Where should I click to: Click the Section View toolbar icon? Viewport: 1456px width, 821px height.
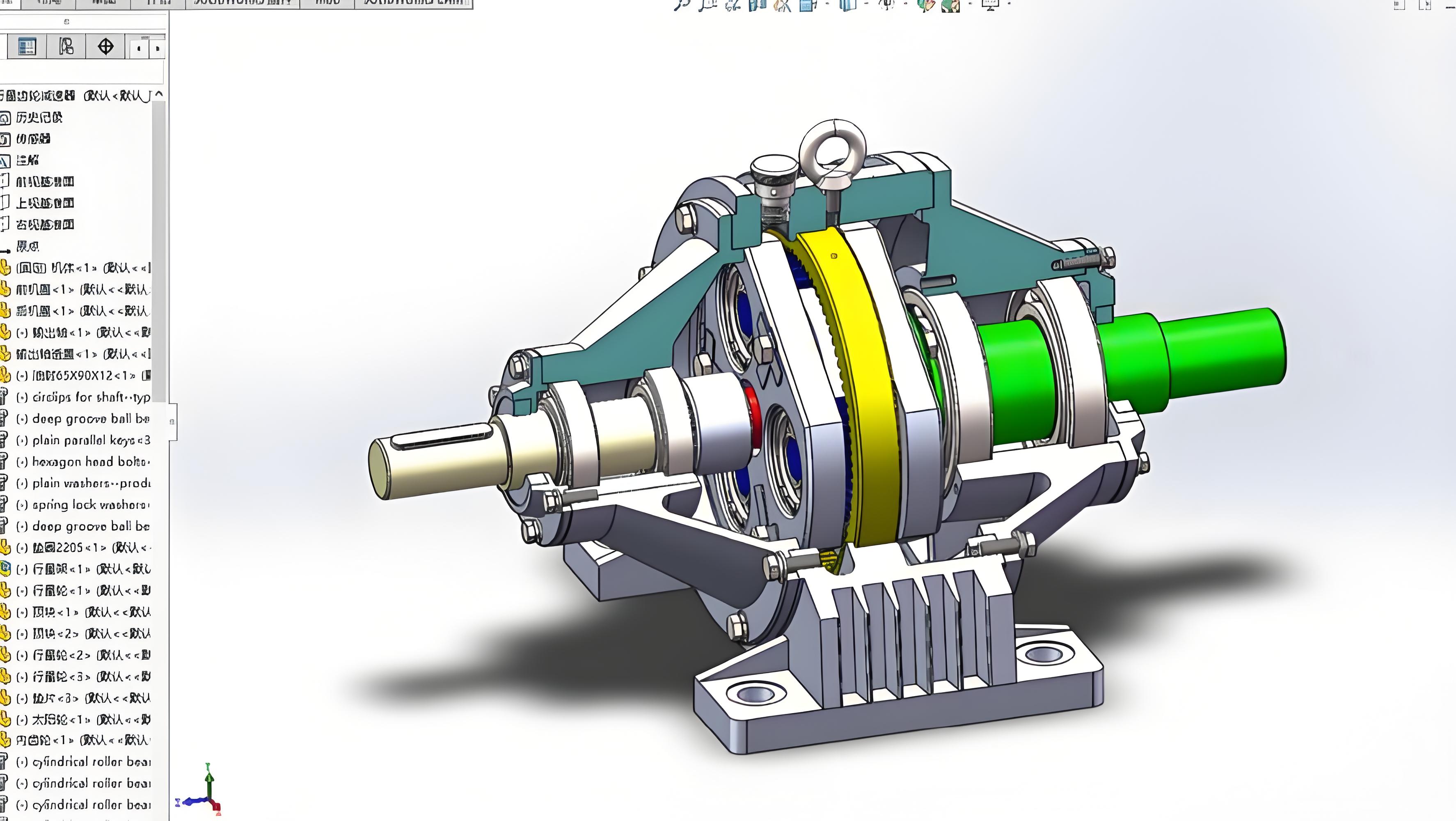(x=758, y=5)
